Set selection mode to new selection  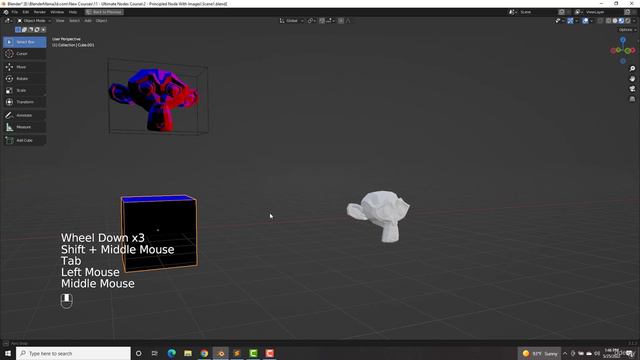[18, 30]
